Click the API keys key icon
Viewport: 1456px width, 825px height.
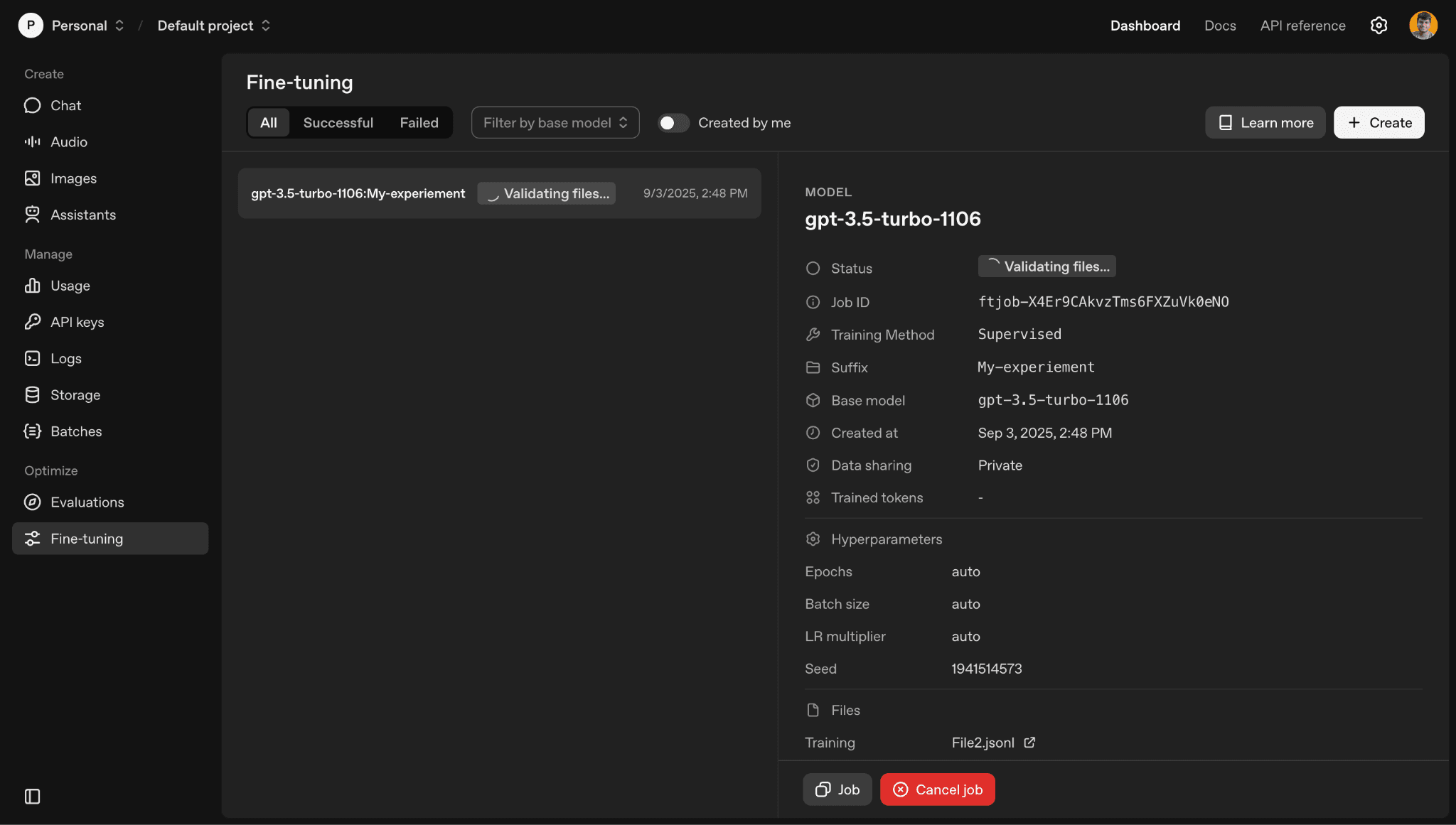pos(32,322)
